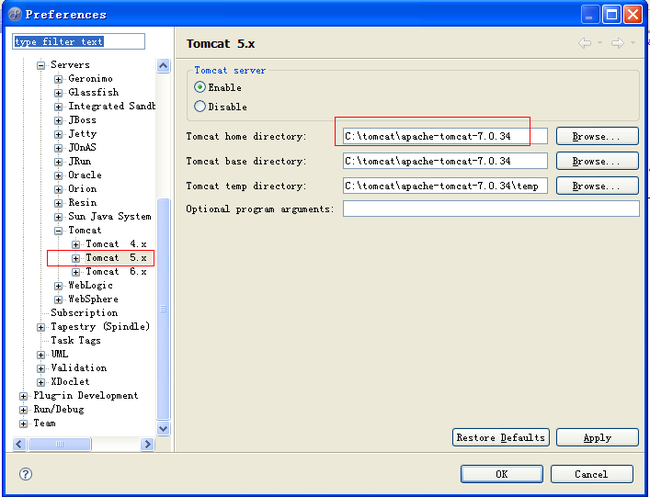
Task: Click the Tomcat base directory field
Action: 445,161
